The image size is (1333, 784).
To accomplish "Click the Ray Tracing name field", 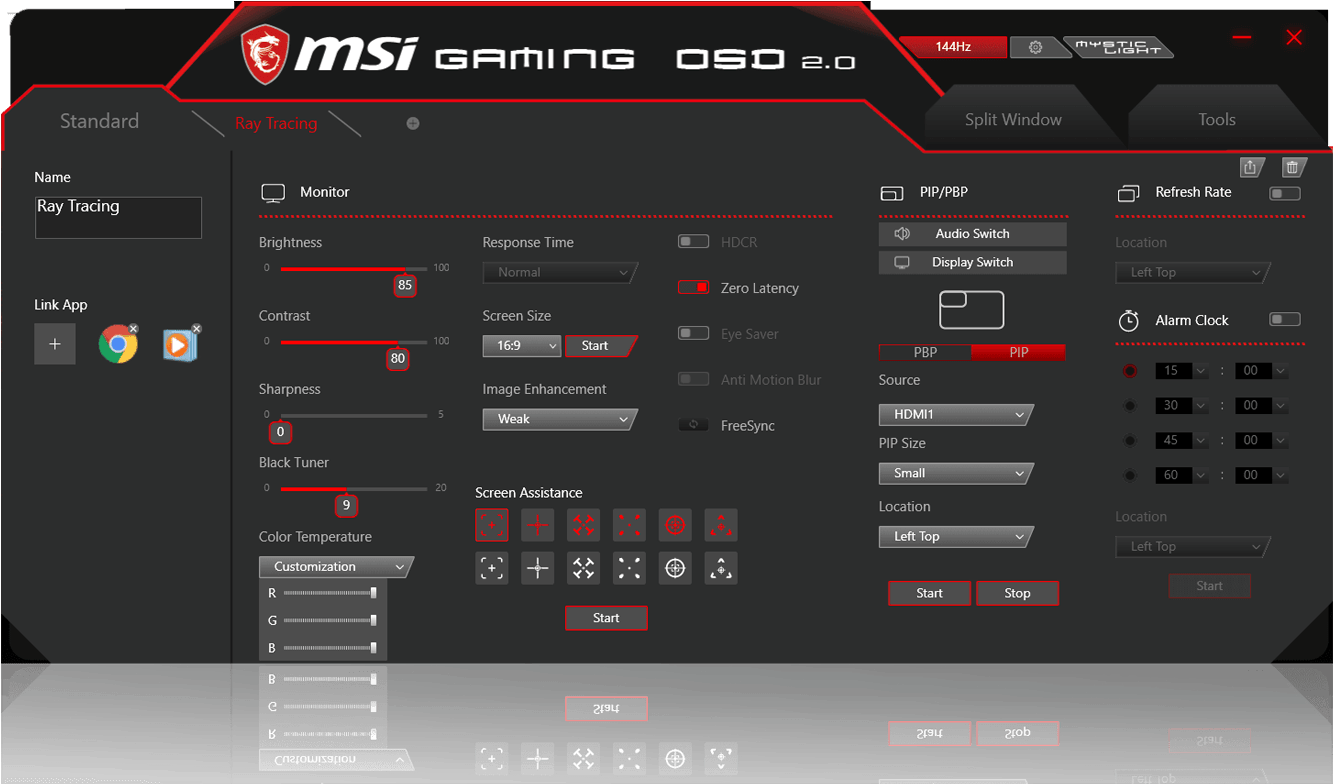I will [x=118, y=217].
